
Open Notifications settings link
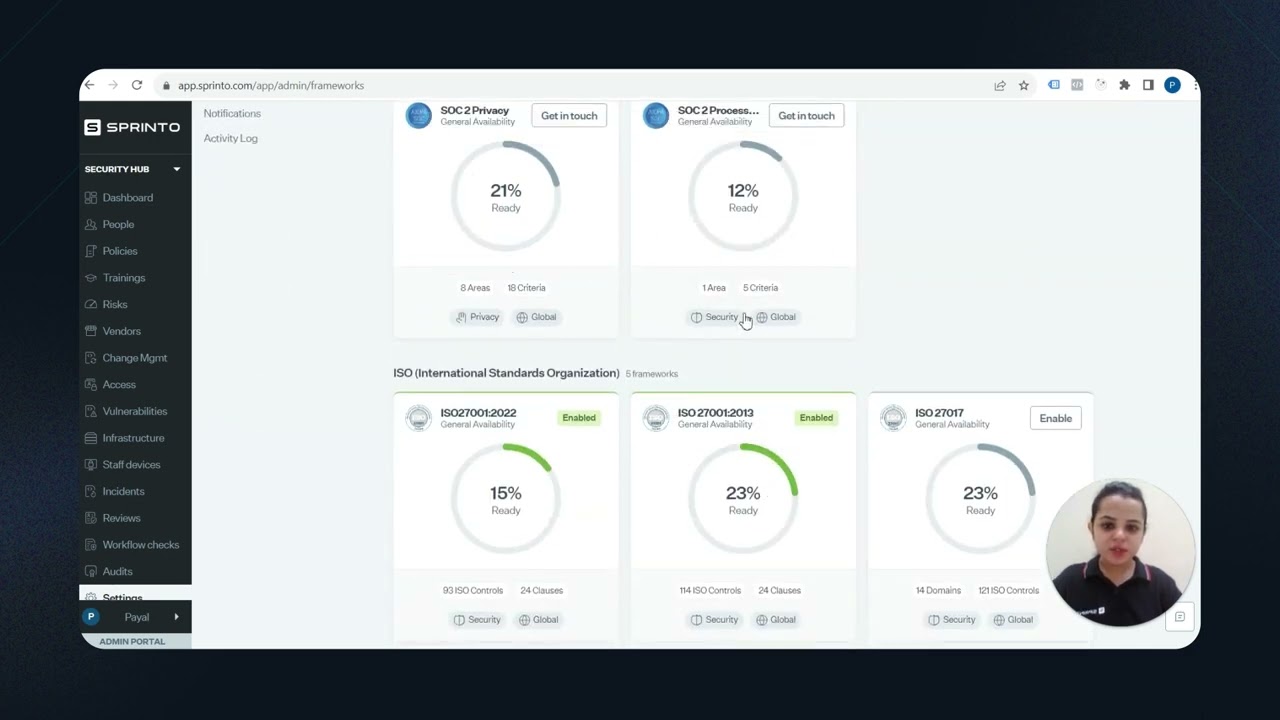coord(232,114)
